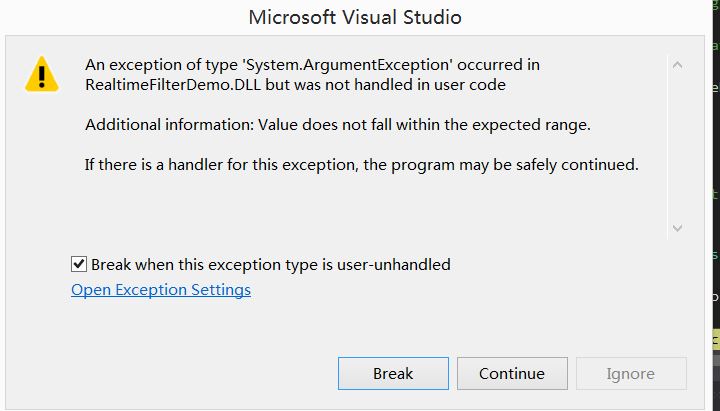Uncheck Break when this exception type is user-unhandled

tap(79, 264)
